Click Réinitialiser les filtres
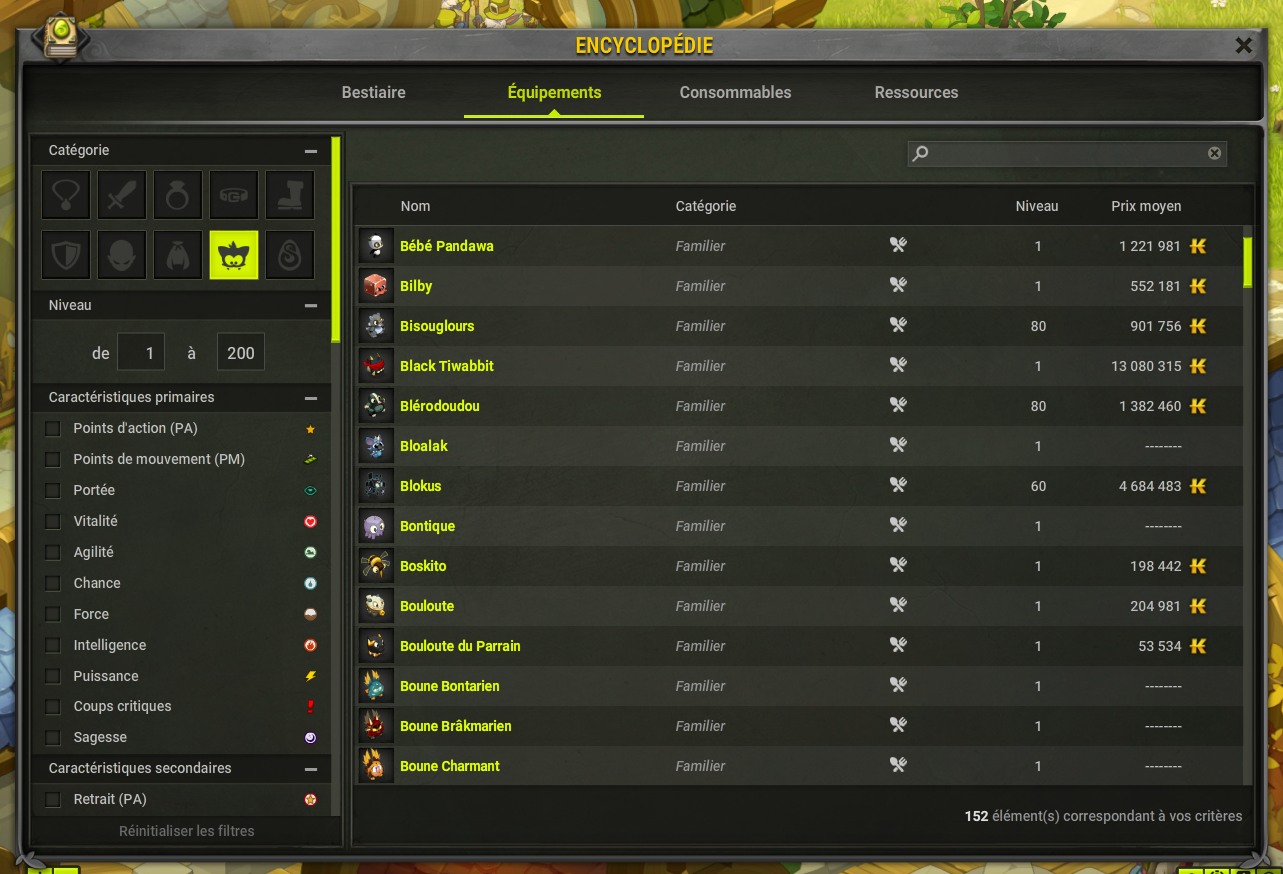 pos(187,831)
